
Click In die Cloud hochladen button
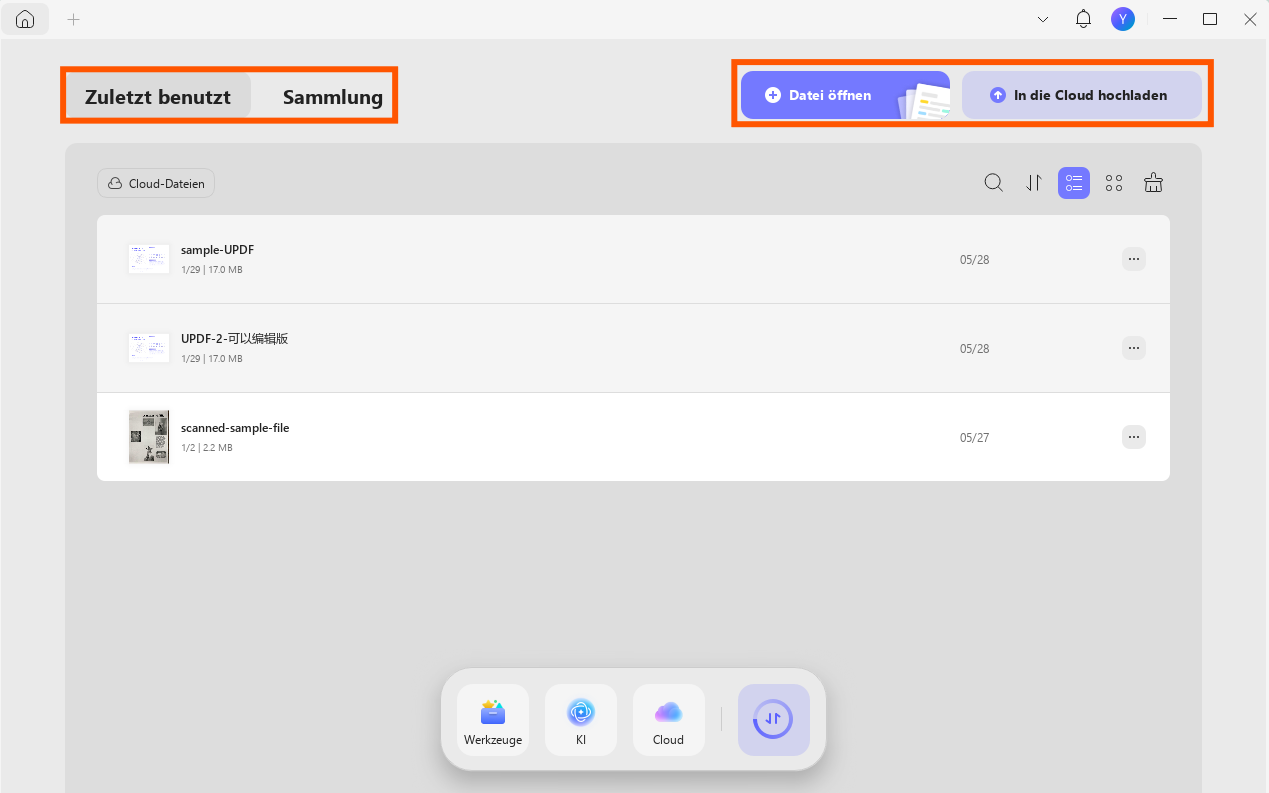[x=1081, y=95]
